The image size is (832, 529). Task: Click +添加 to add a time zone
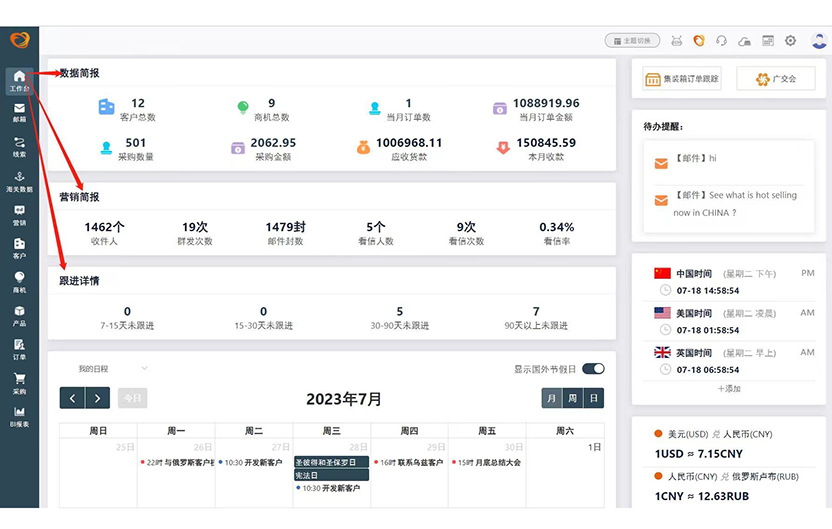pos(729,388)
